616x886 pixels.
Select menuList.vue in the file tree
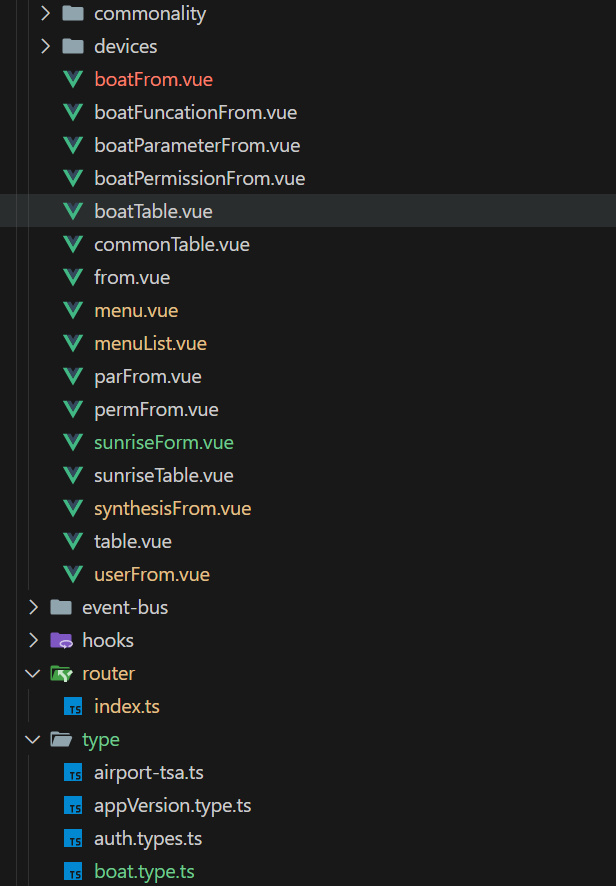(x=150, y=344)
